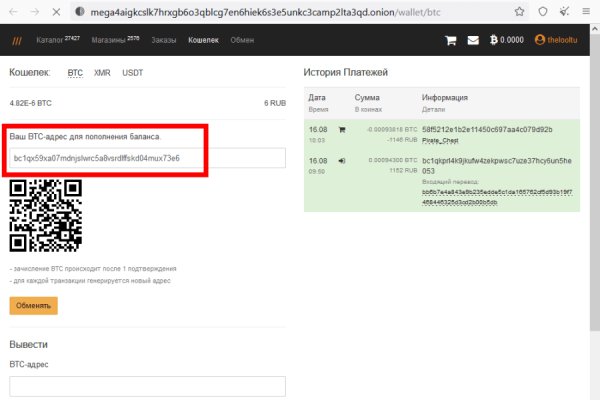Click the site logo in the header
Image resolution: width=600 pixels, height=400 pixels.
pyautogui.click(x=17, y=41)
